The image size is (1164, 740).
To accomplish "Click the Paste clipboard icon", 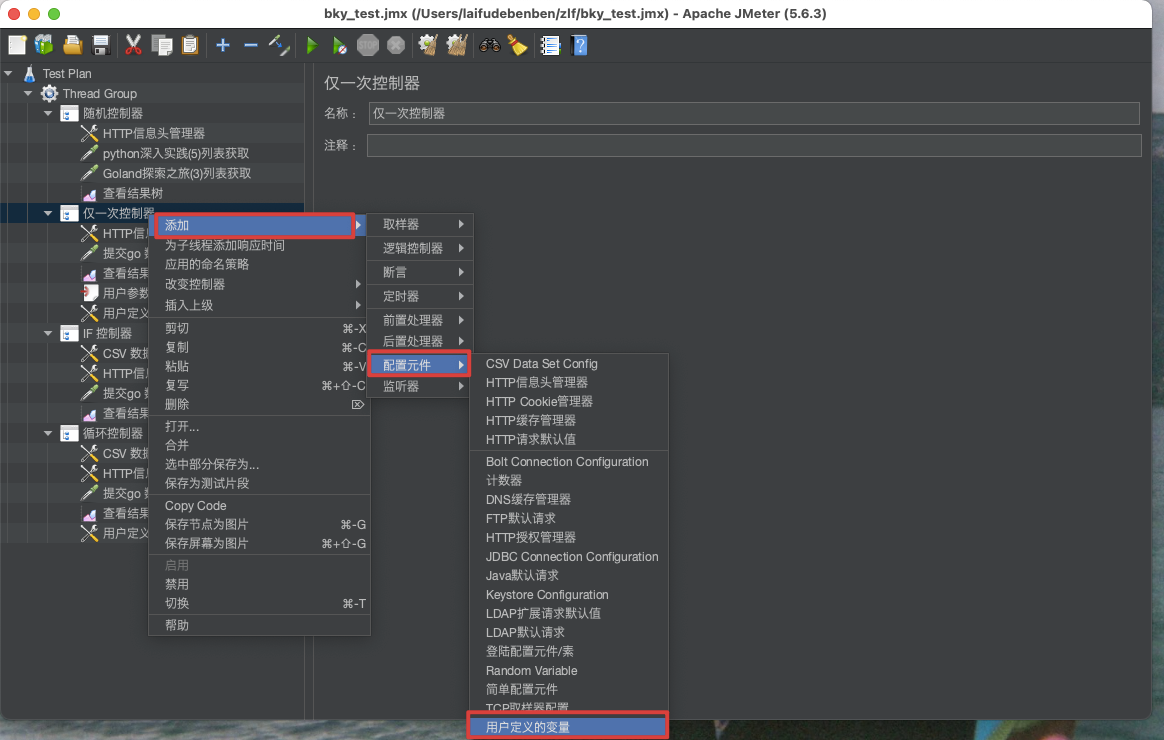I will 190,45.
